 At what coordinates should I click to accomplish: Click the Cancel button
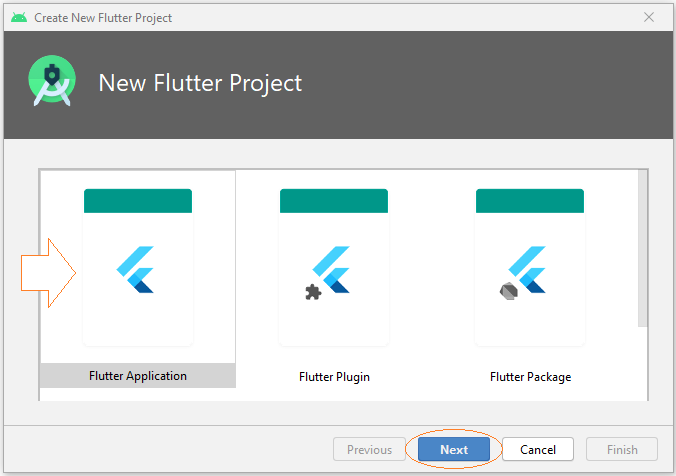(x=538, y=449)
